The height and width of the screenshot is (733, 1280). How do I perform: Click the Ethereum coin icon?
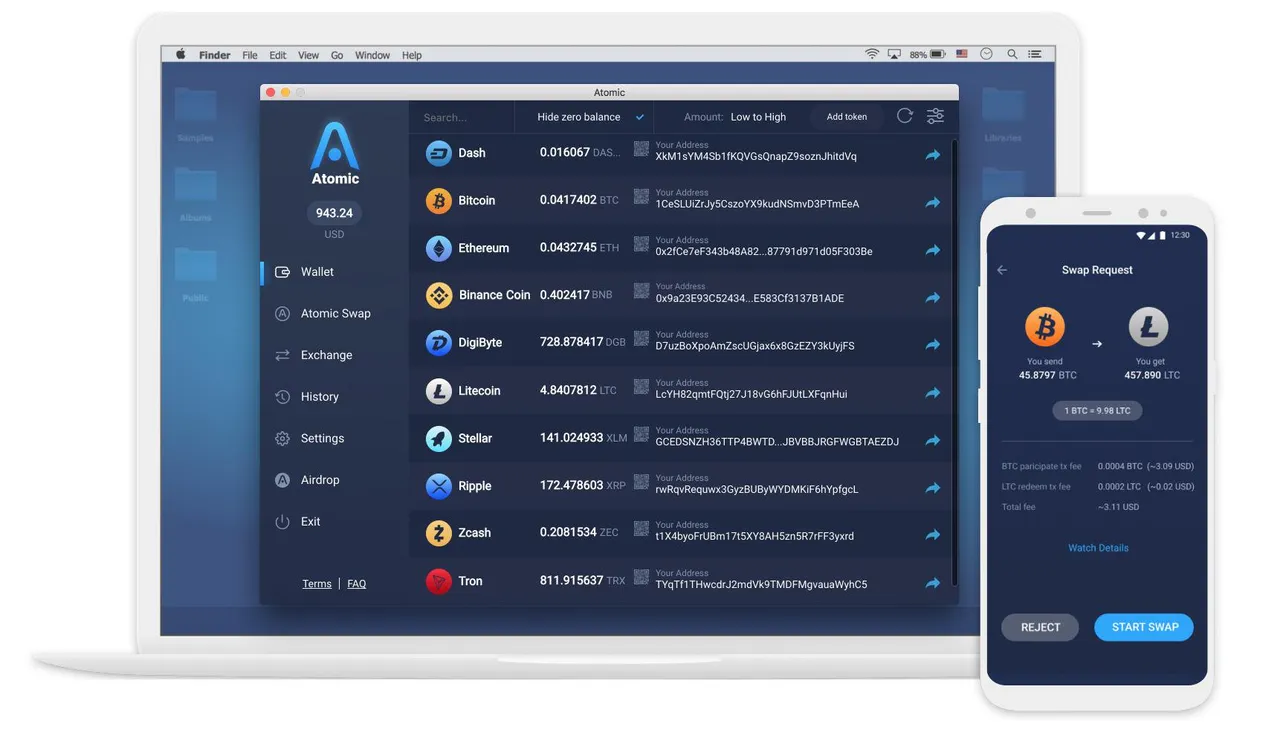439,248
